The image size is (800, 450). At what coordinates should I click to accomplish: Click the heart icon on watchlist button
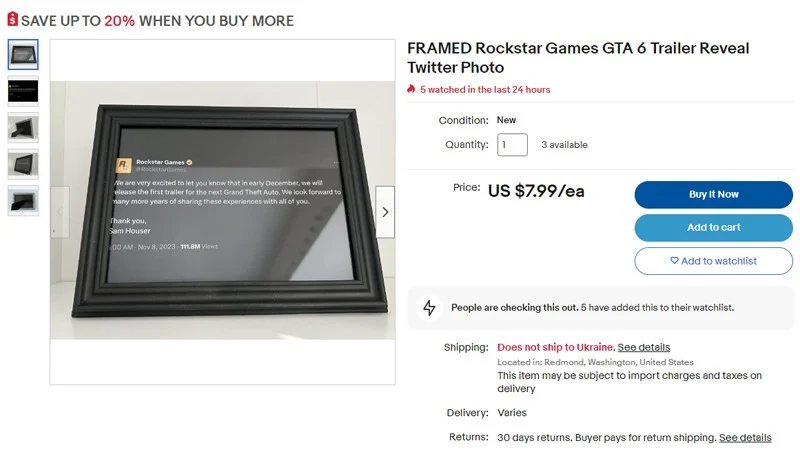coord(674,261)
